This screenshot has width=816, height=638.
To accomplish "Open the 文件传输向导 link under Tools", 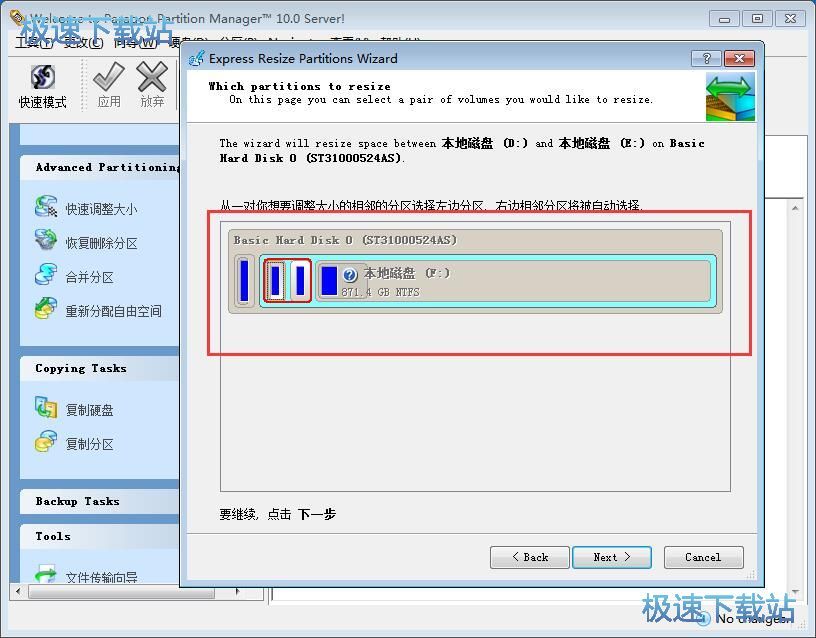I will point(101,577).
